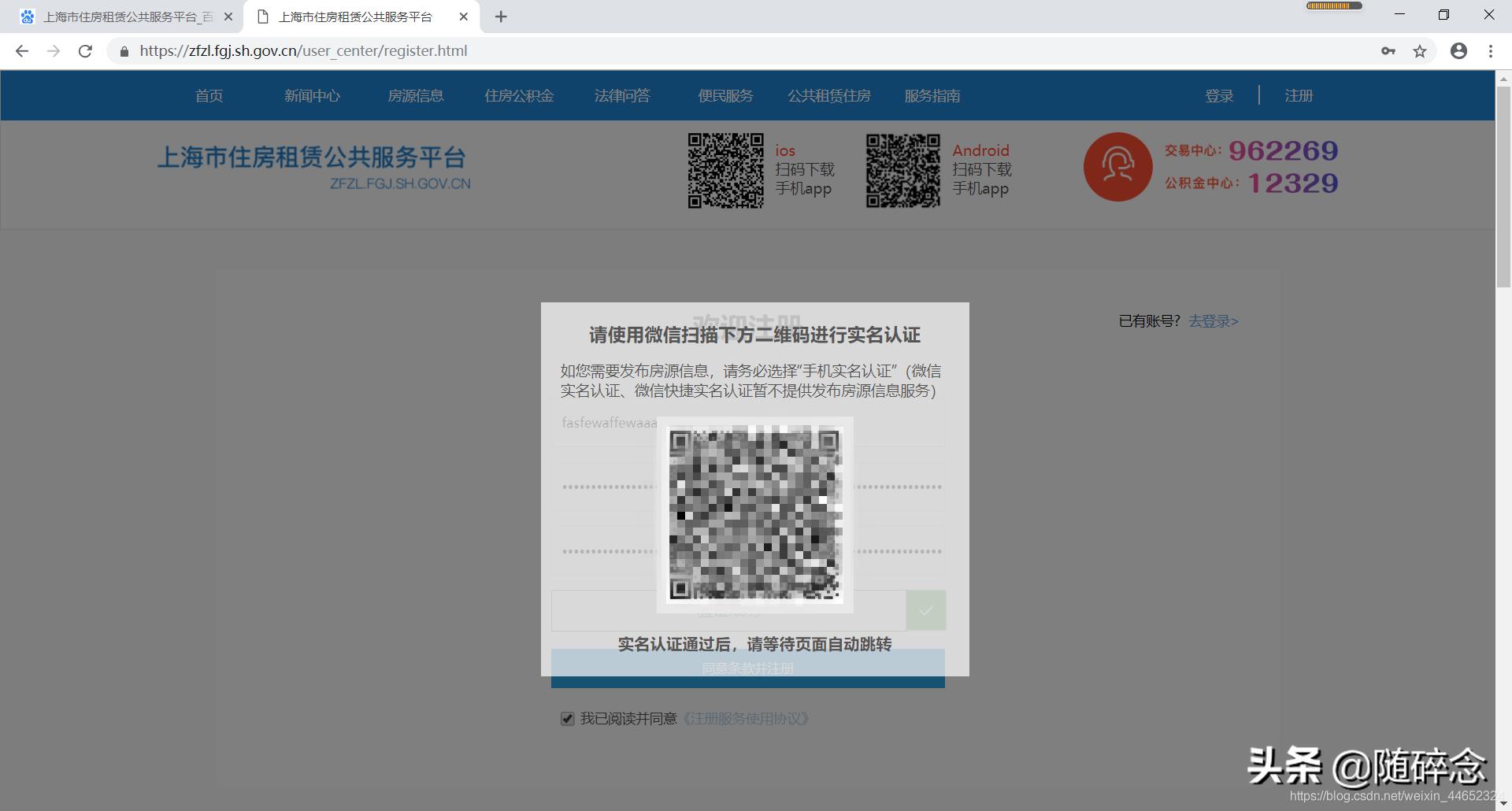The width and height of the screenshot is (1512, 811).
Task: Open the Chrome three-dot menu
Action: pyautogui.click(x=1490, y=50)
